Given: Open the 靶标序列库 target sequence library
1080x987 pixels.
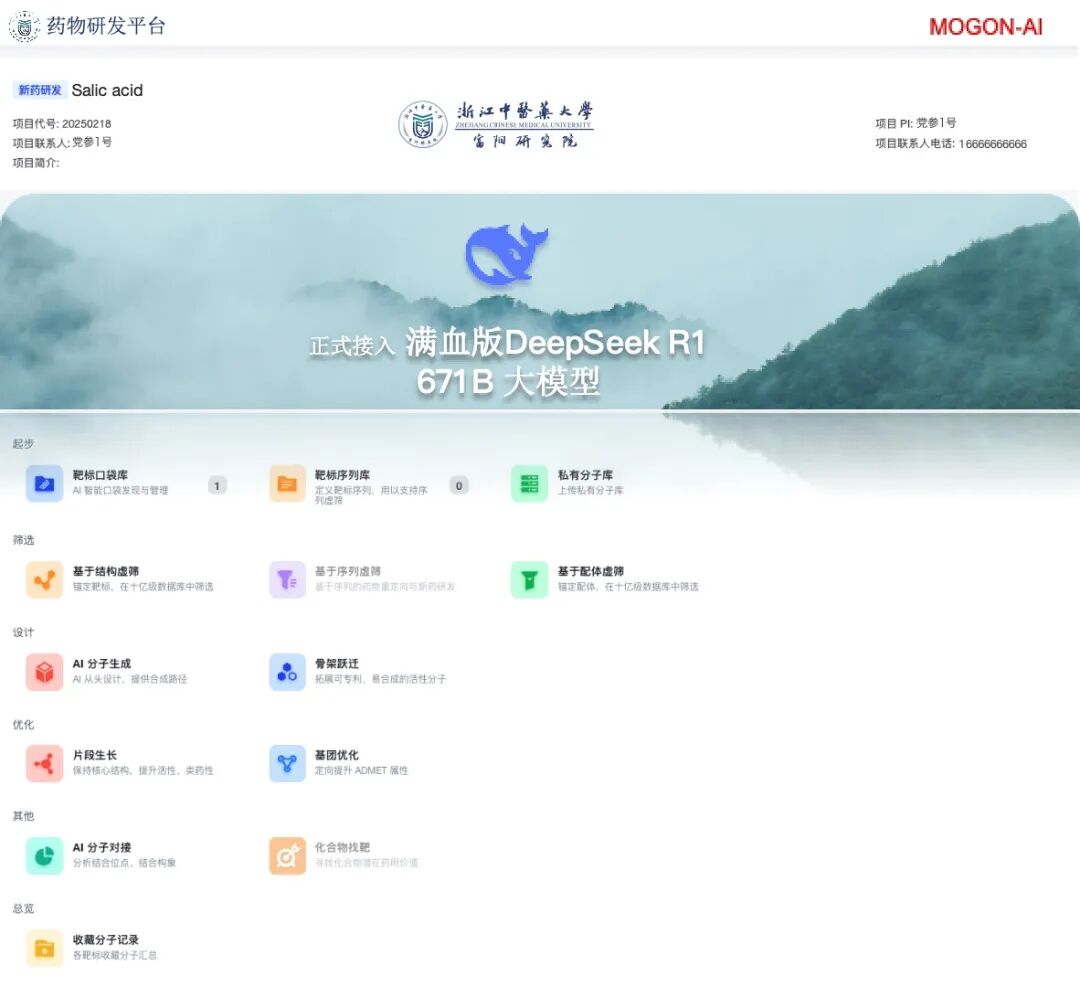Looking at the screenshot, I should pos(341,482).
